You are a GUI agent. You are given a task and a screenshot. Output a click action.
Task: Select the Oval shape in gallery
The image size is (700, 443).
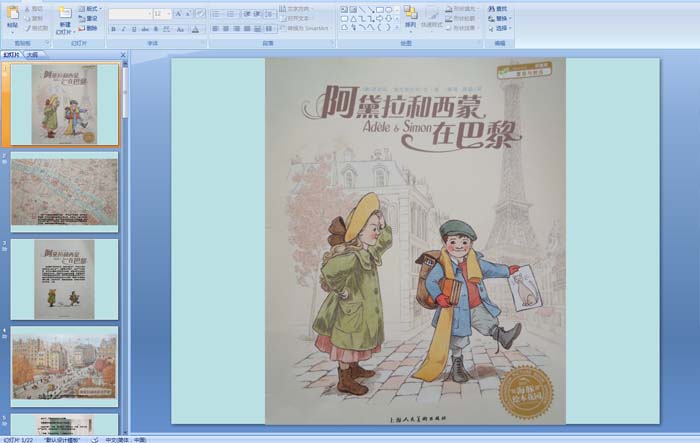[x=388, y=10]
